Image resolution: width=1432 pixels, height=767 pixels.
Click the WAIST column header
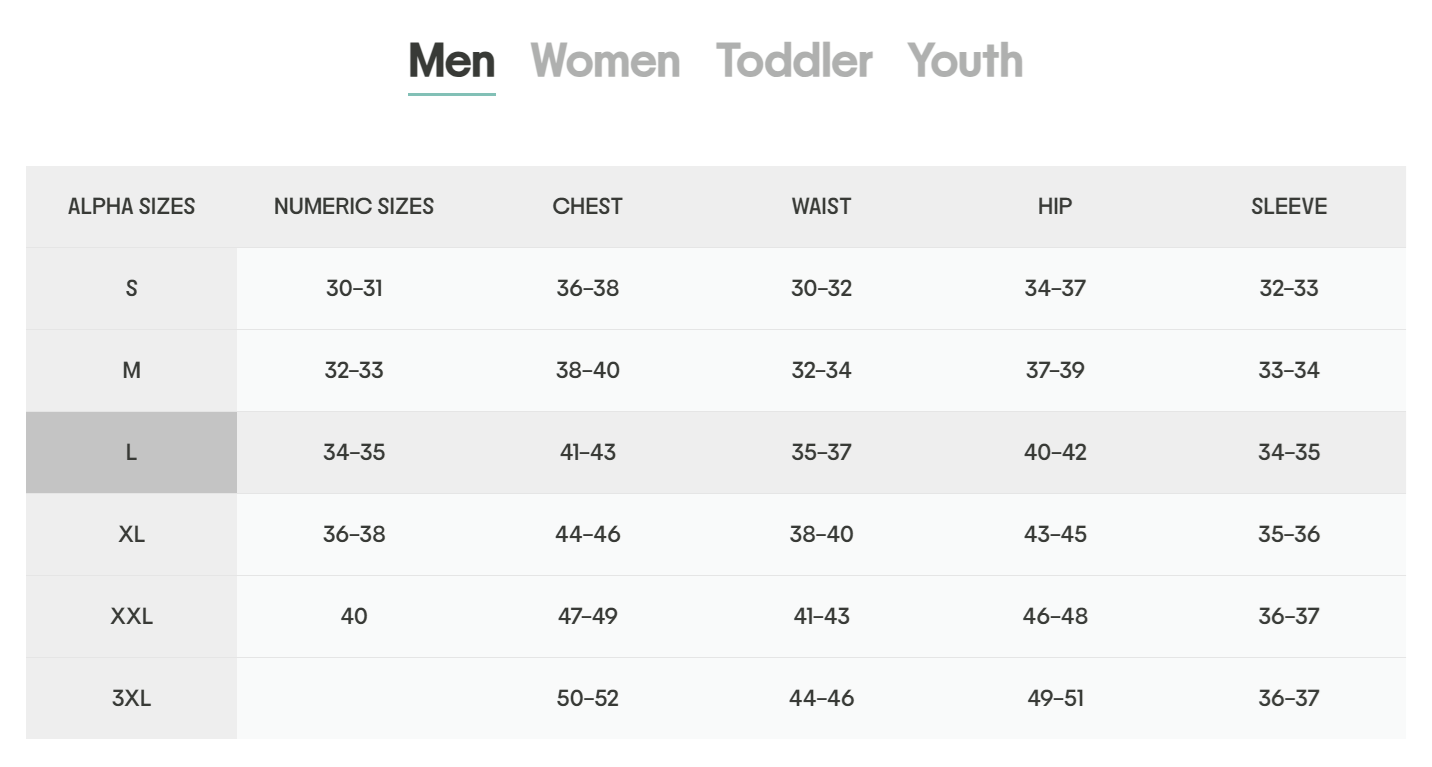[821, 206]
